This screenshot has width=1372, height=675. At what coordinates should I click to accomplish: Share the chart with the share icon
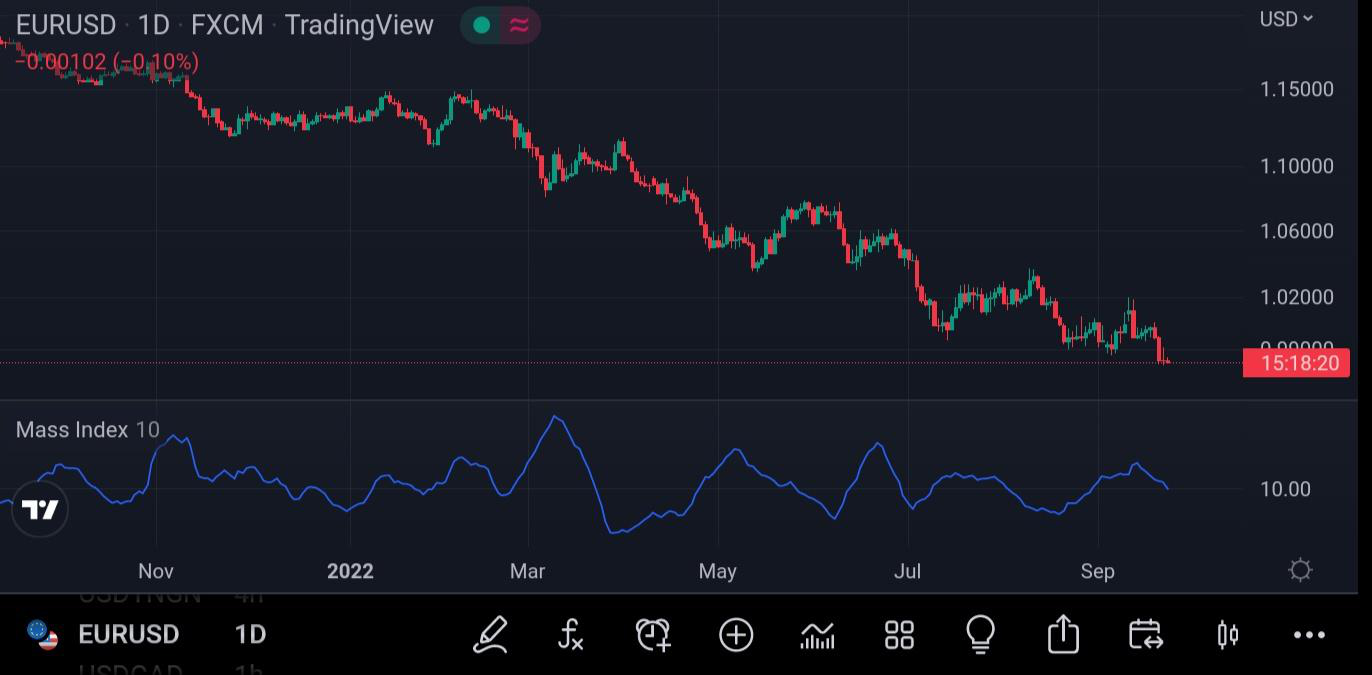click(x=1062, y=635)
